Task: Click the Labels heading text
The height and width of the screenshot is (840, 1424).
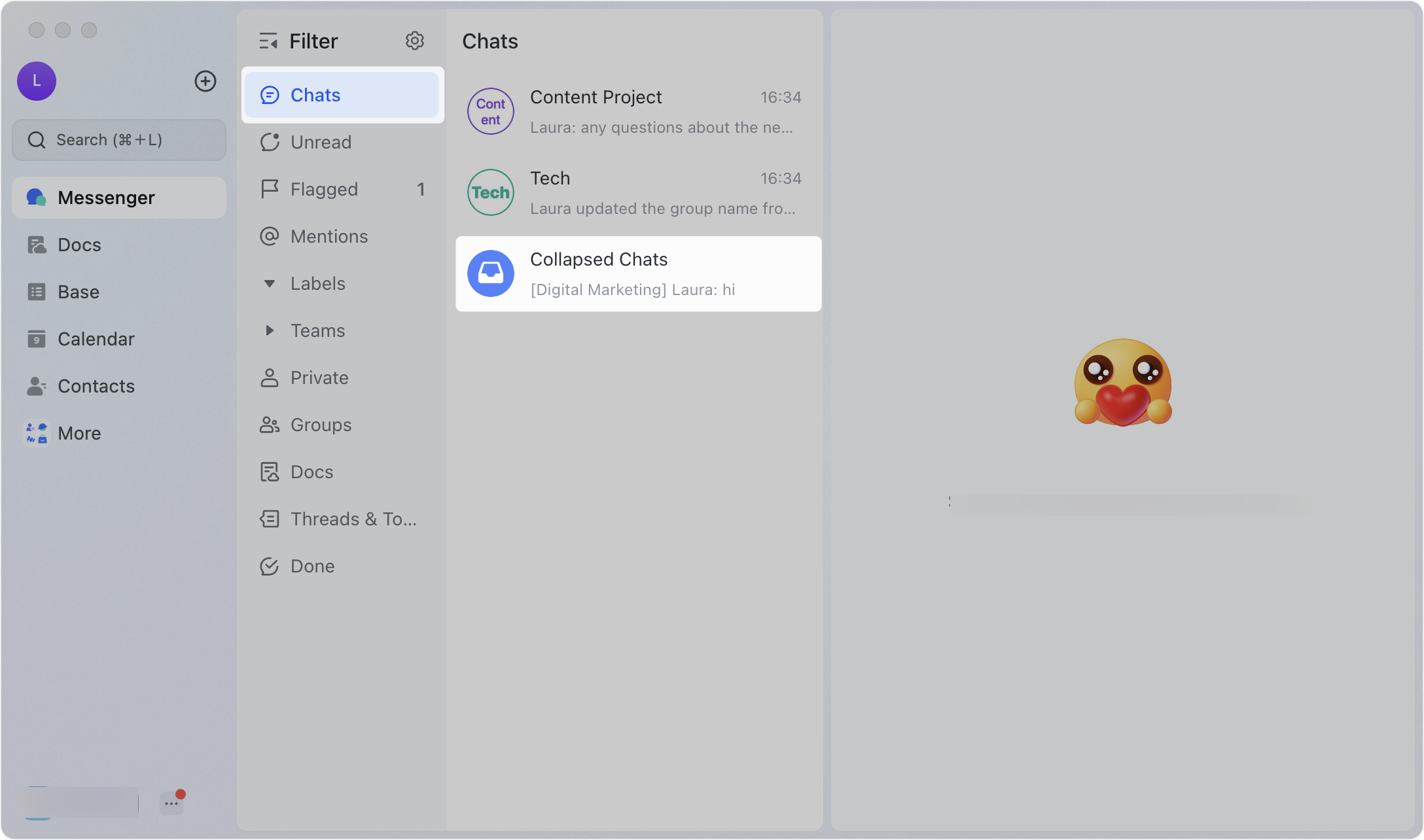Action: pos(318,283)
